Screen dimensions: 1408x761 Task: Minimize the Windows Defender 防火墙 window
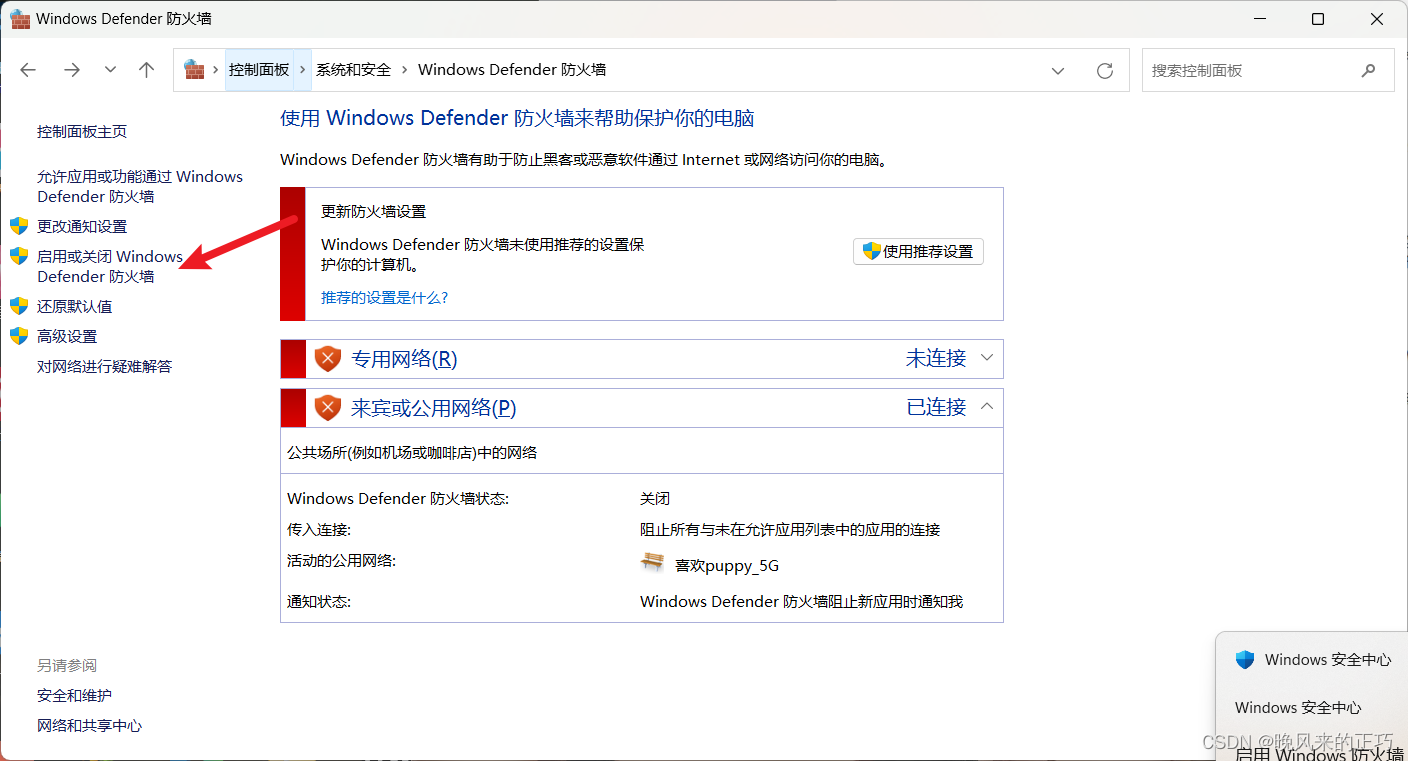coord(1261,19)
